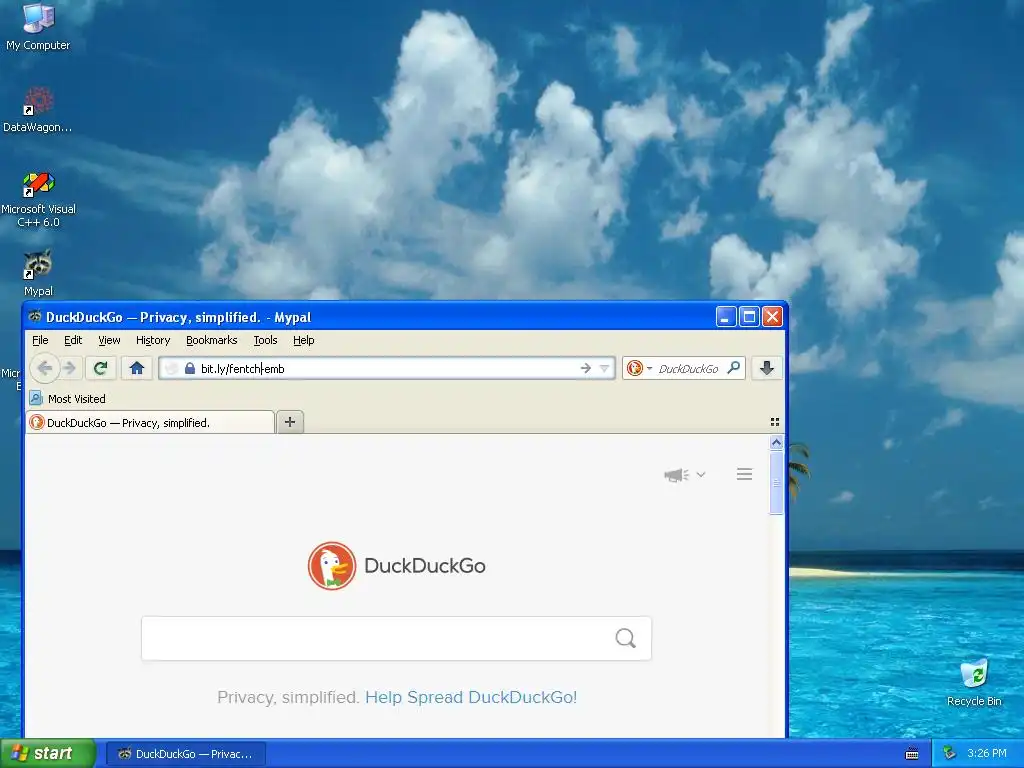Select DuckDuckGo taskbar window button

click(x=185, y=754)
